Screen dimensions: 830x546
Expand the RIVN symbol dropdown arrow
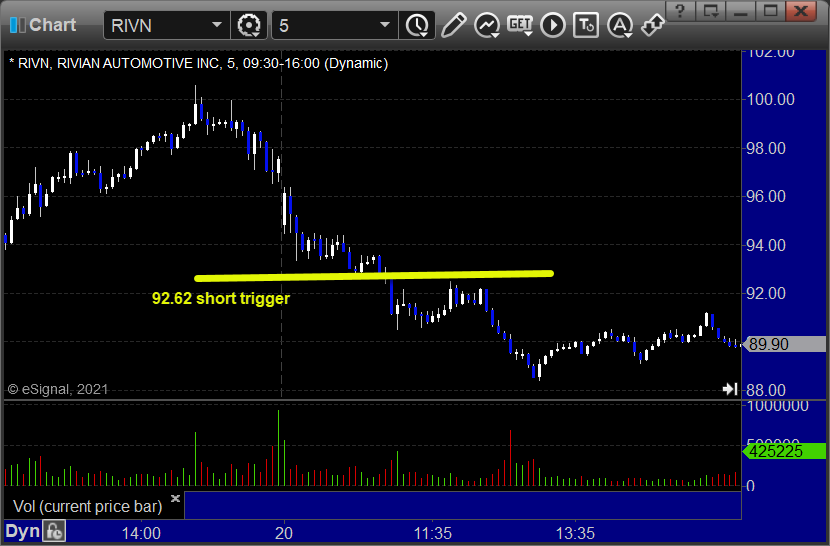pos(216,25)
